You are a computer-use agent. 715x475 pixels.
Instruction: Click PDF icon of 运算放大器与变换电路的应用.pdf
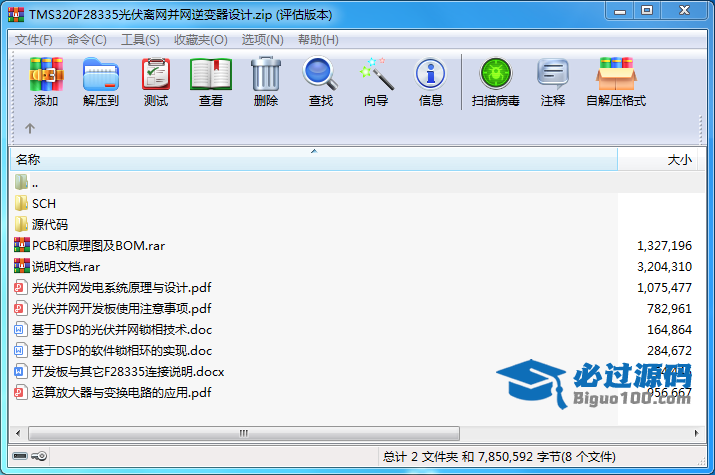(x=20, y=392)
